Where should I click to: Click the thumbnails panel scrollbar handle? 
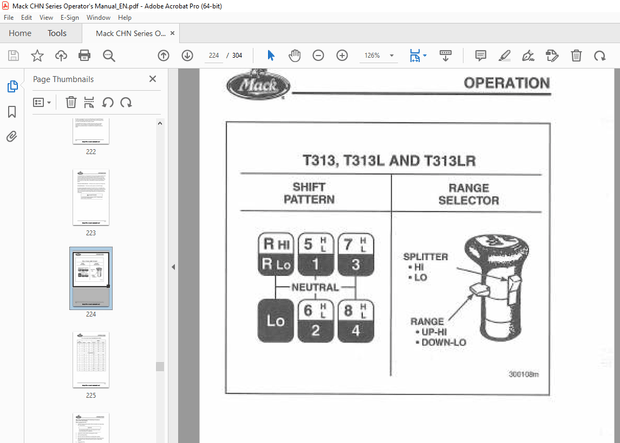coord(160,366)
